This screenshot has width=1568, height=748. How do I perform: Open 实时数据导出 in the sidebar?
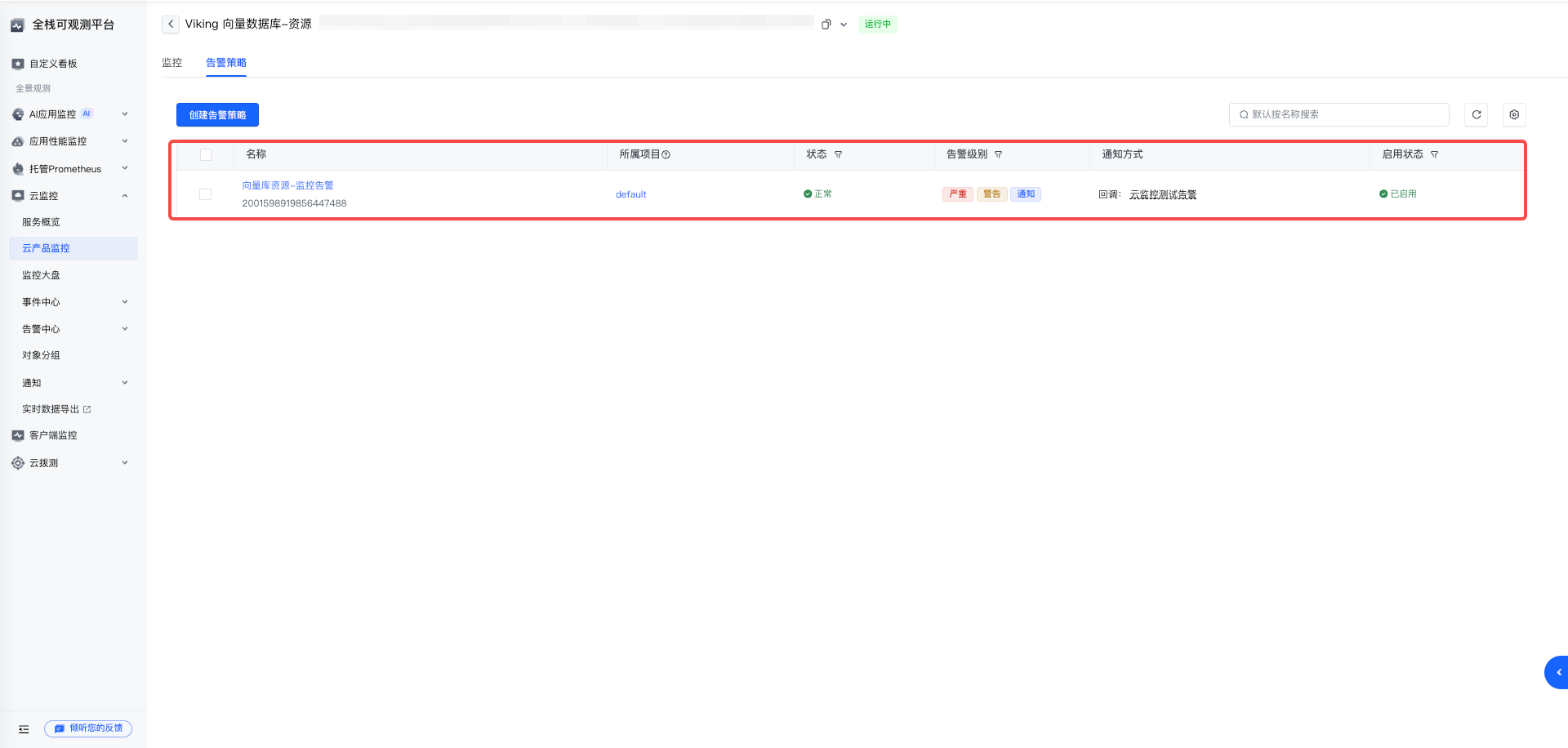pyautogui.click(x=51, y=409)
